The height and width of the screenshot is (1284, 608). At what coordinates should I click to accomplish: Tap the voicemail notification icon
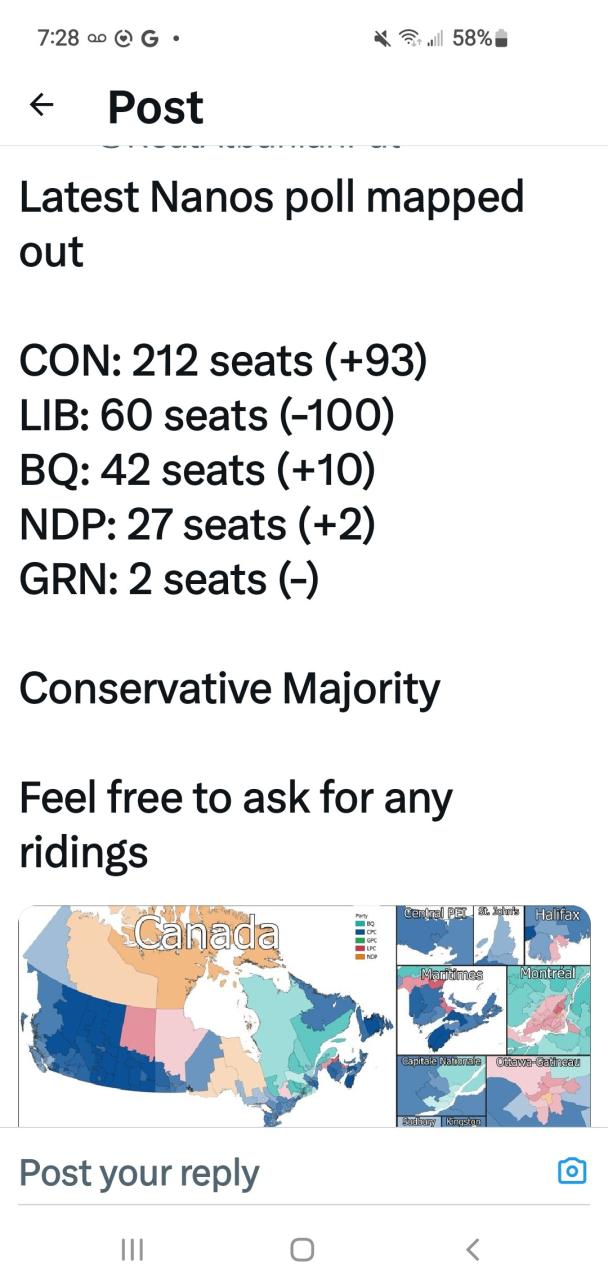click(96, 39)
